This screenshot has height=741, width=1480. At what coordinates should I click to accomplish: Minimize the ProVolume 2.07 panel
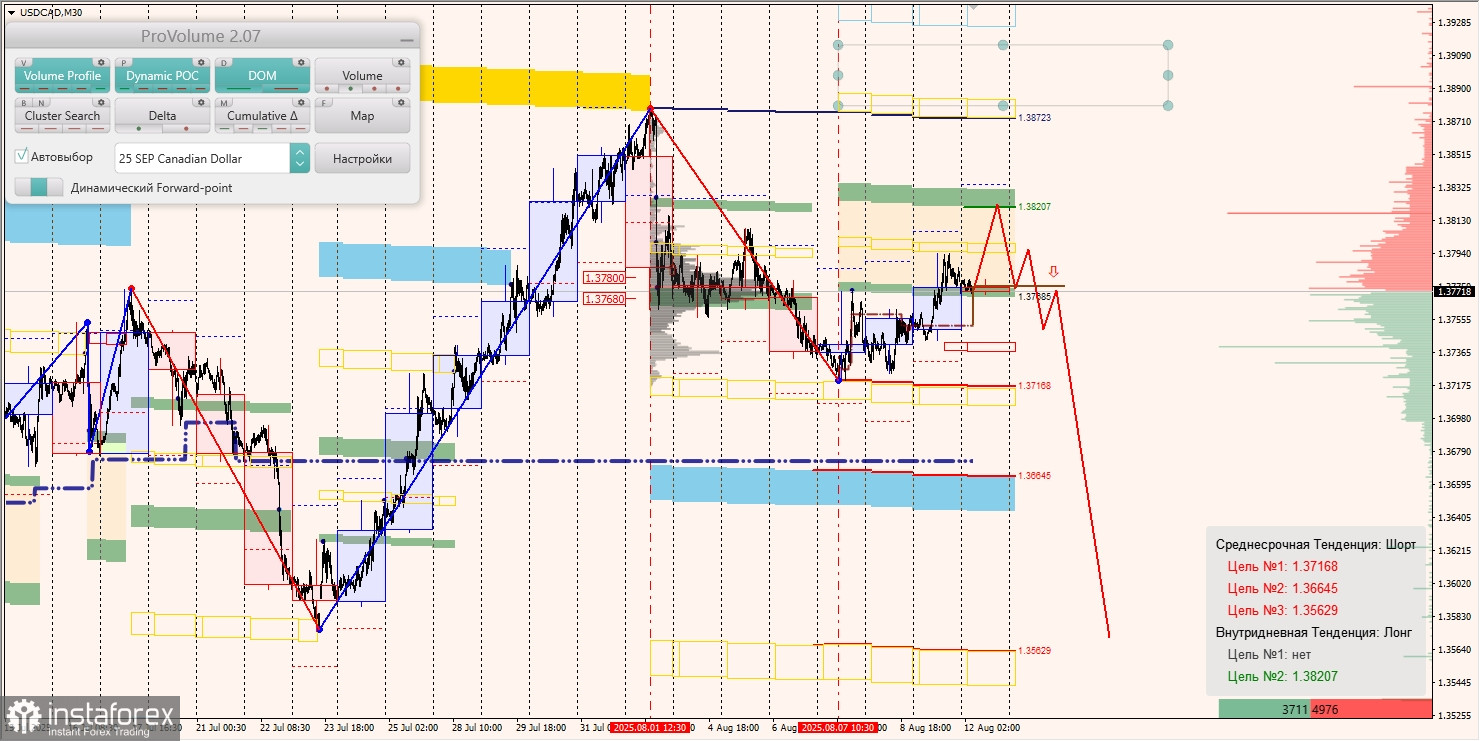tap(406, 40)
